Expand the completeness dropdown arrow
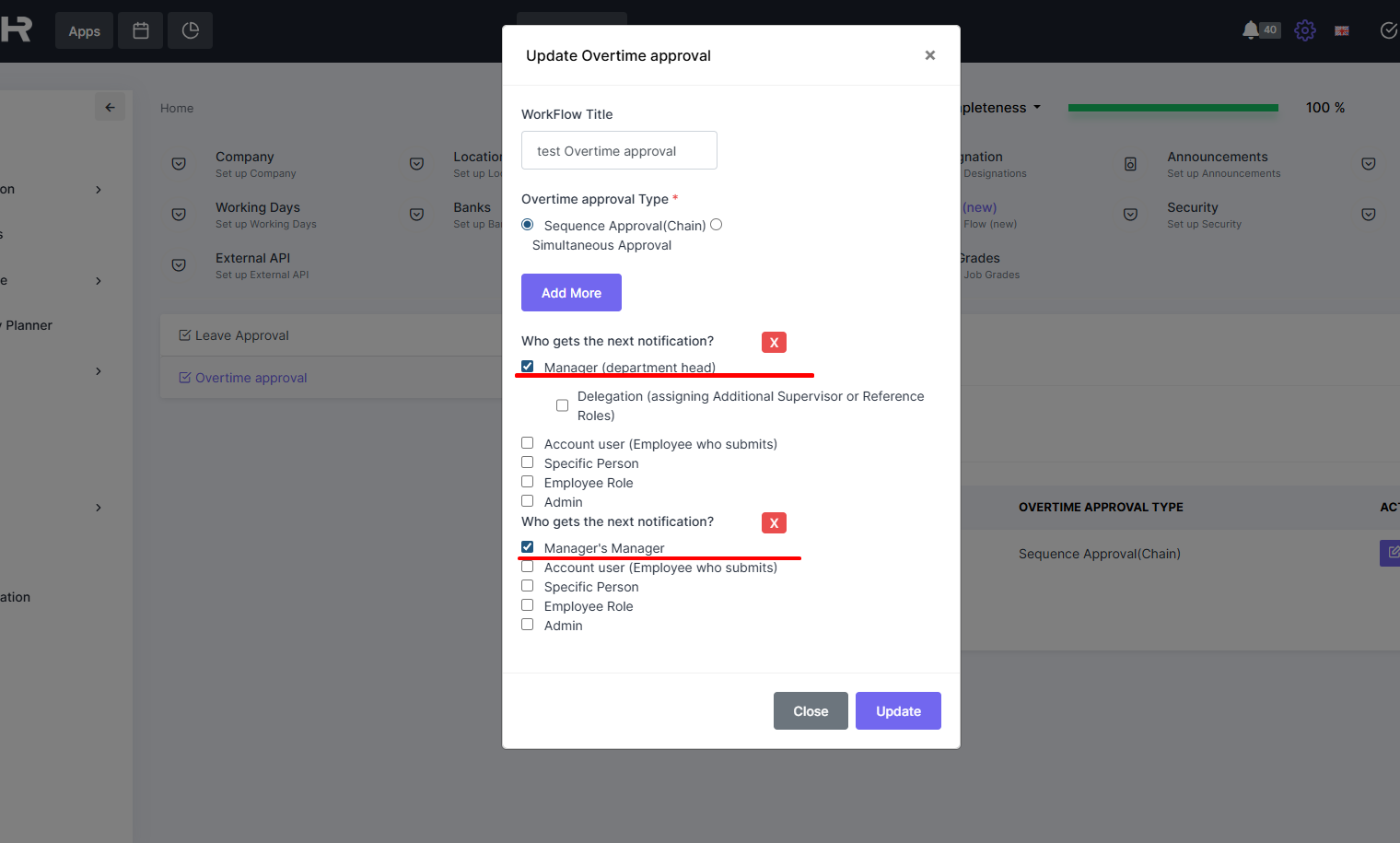 point(1037,107)
